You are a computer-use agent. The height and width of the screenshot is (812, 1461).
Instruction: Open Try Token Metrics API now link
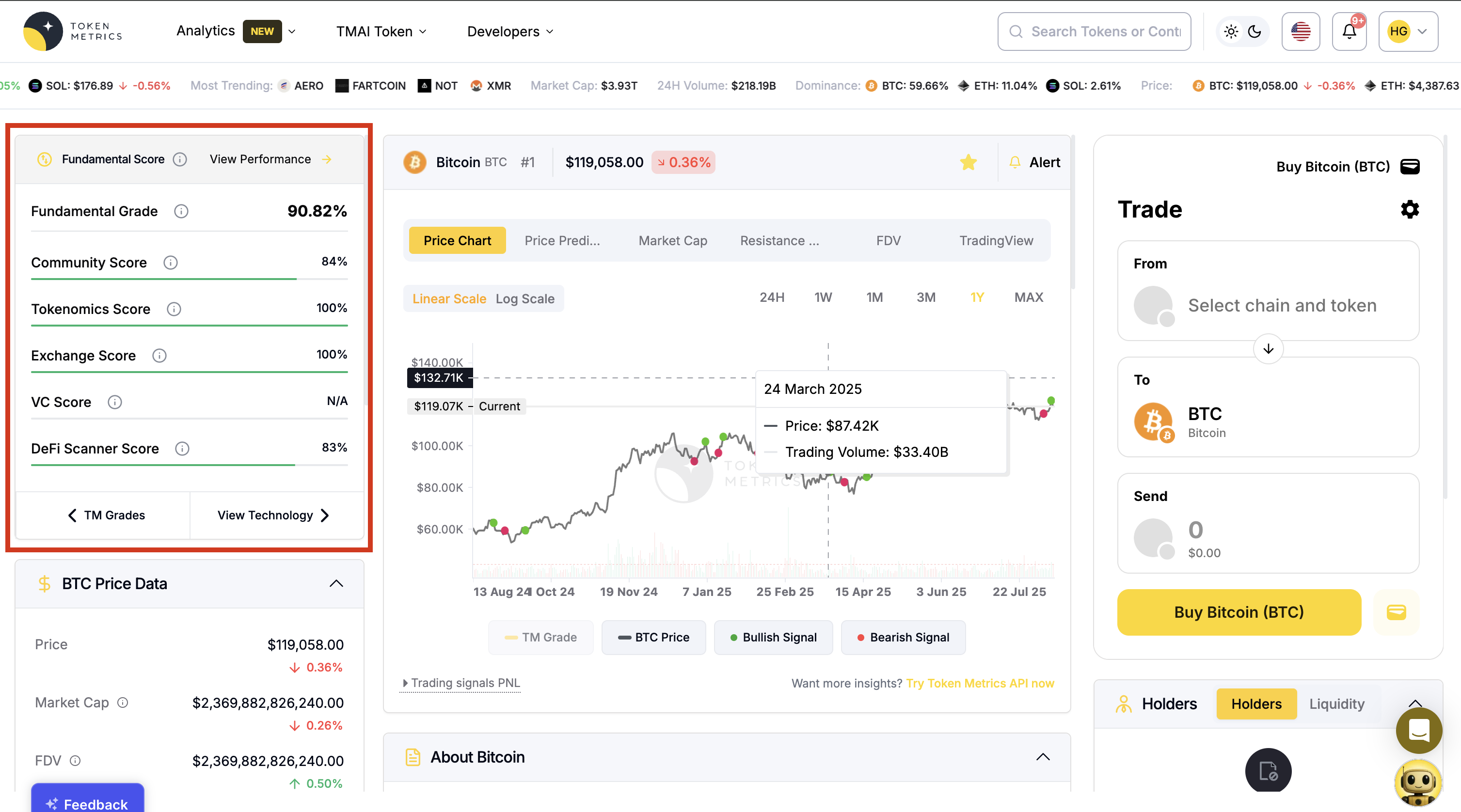[980, 683]
